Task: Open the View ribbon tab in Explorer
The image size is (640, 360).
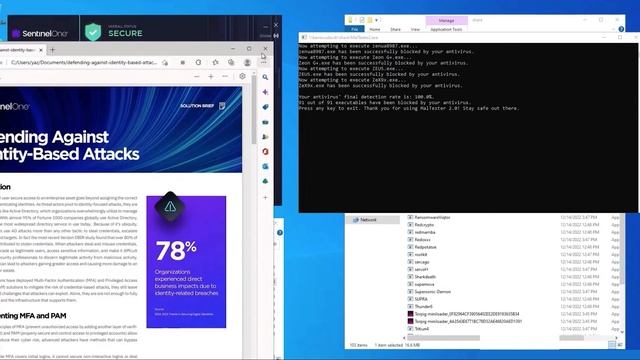Action: (x=415, y=29)
